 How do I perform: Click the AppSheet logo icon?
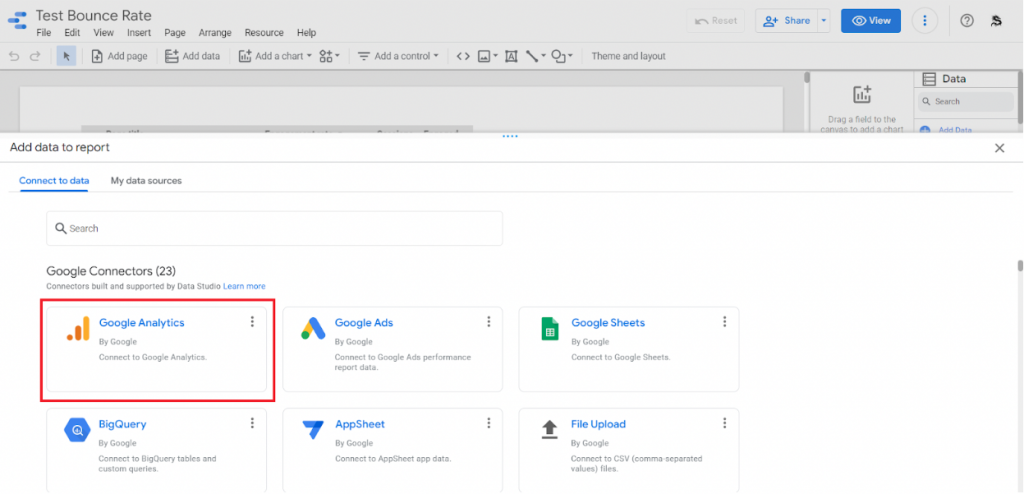[x=313, y=431]
